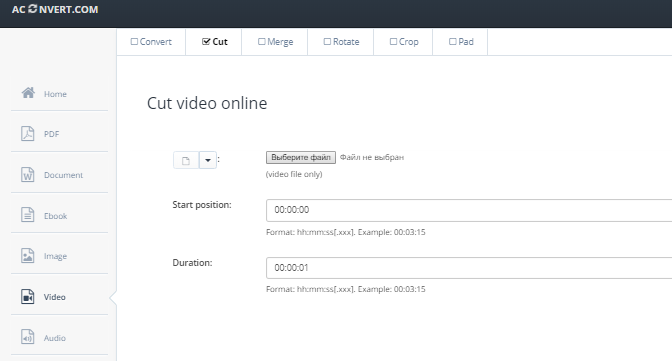Open the Ebook sidebar icon
The image size is (672, 361).
(x=28, y=215)
